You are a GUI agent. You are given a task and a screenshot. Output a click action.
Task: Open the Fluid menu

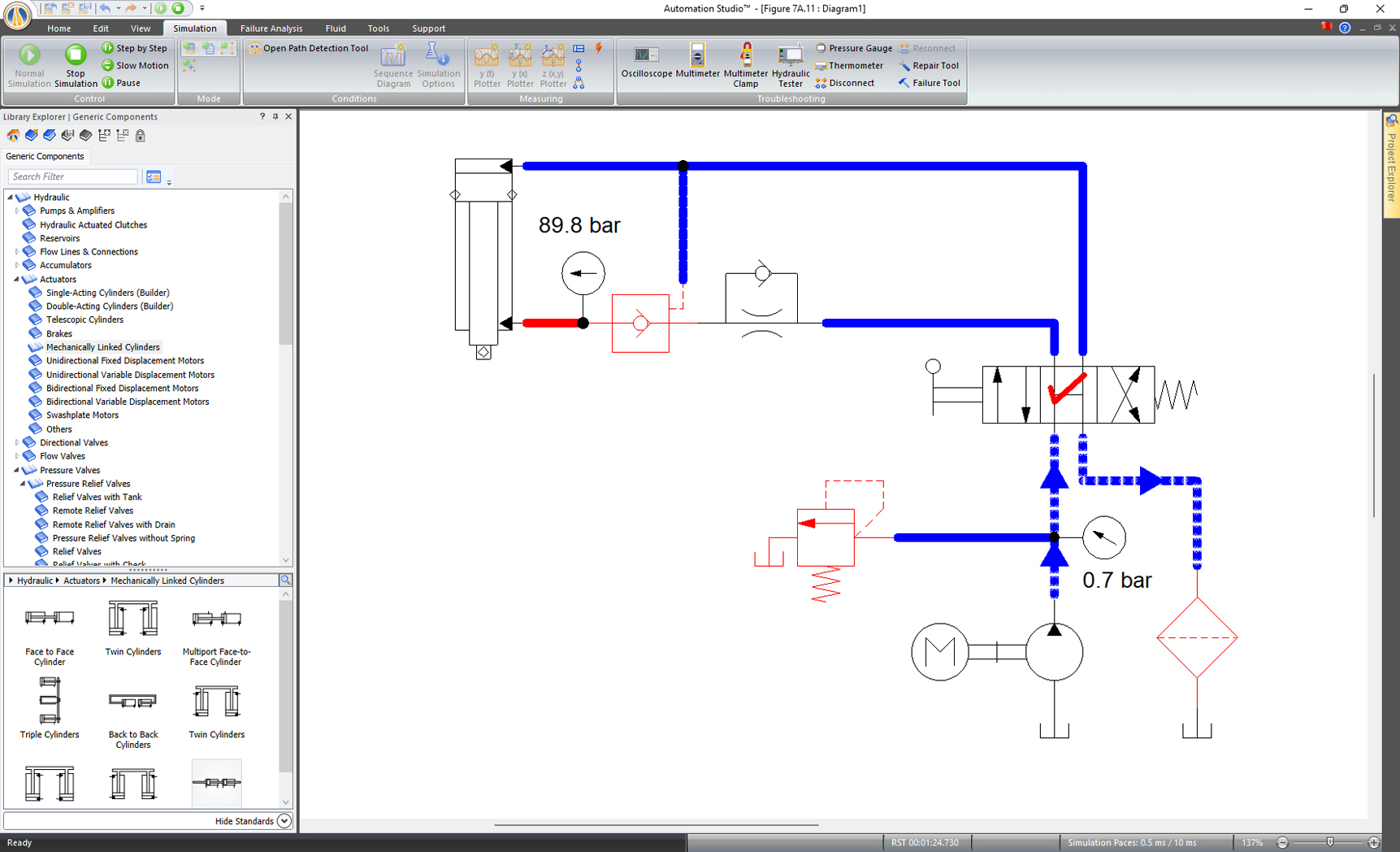tap(336, 28)
